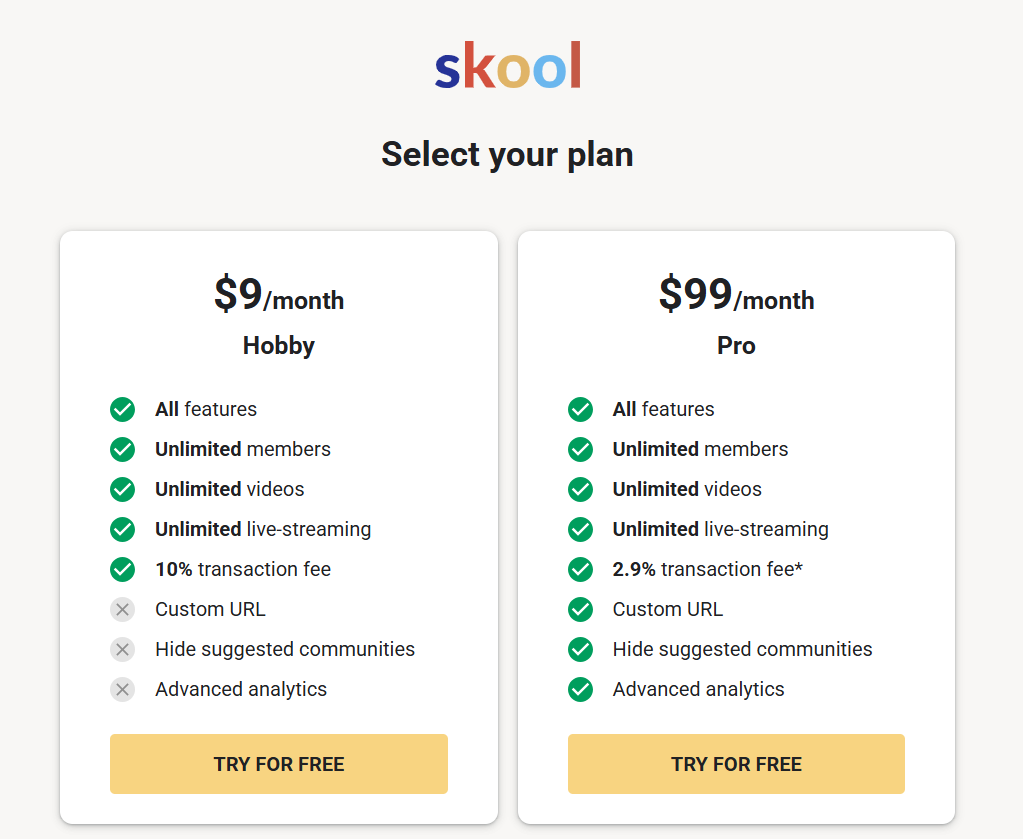
Task: Click Hobby plan's Unlimited videos checkmark
Action: pyautogui.click(x=122, y=489)
